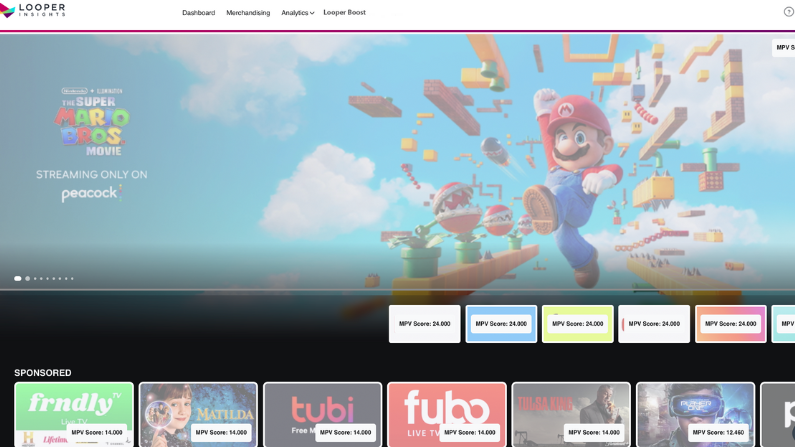Open the Tulsa King sponsored card
795x447 pixels.
(x=571, y=415)
